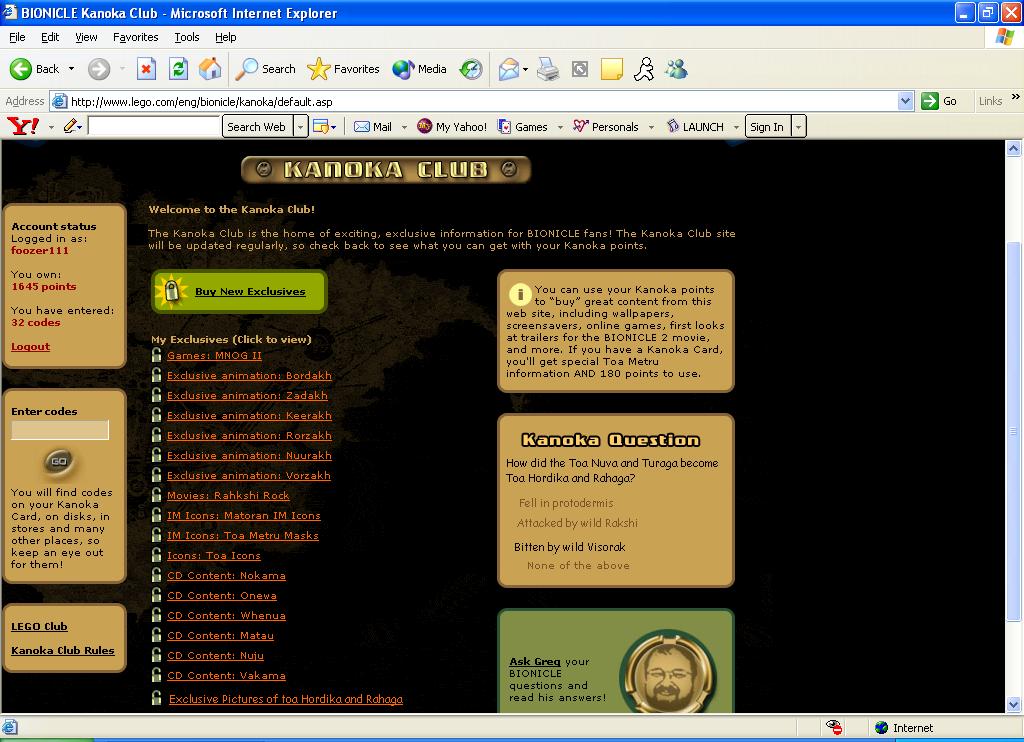Open the Media pane
The image size is (1024, 742).
[x=419, y=69]
